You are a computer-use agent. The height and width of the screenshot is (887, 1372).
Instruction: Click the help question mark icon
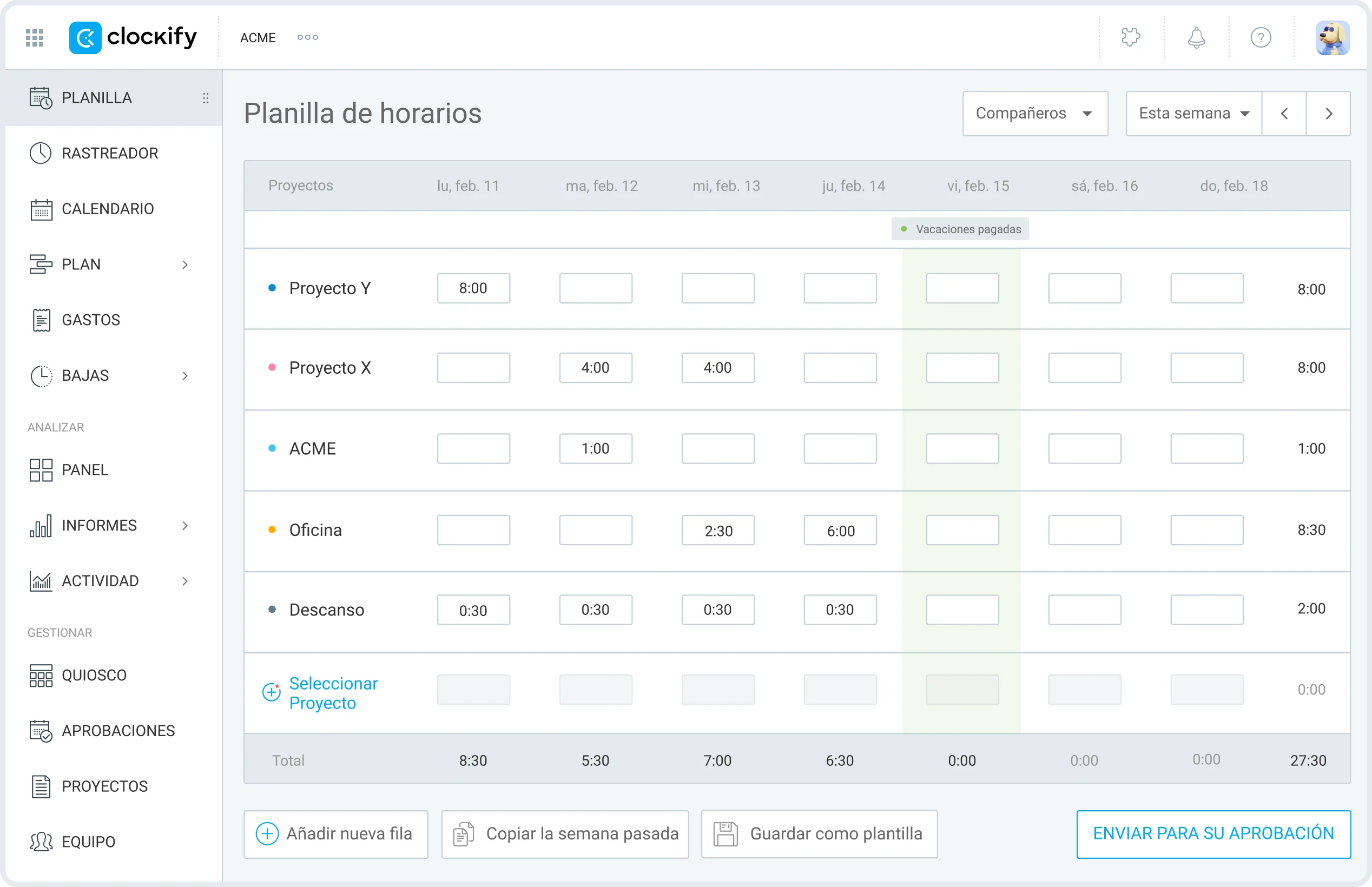click(1261, 37)
